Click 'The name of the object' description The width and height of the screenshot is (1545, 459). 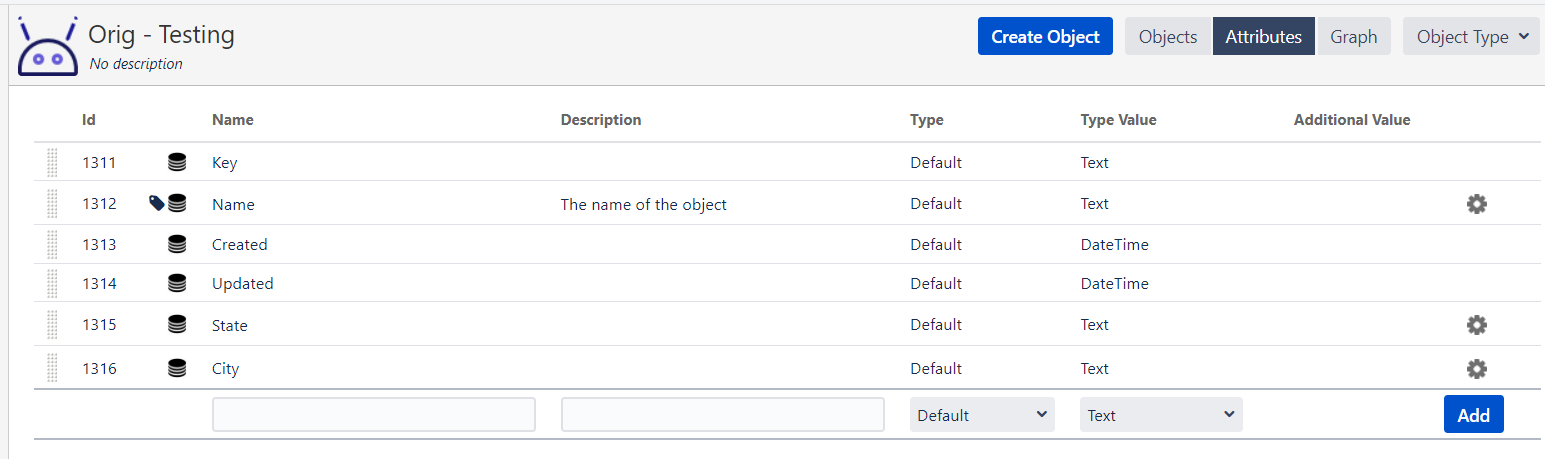(x=644, y=204)
